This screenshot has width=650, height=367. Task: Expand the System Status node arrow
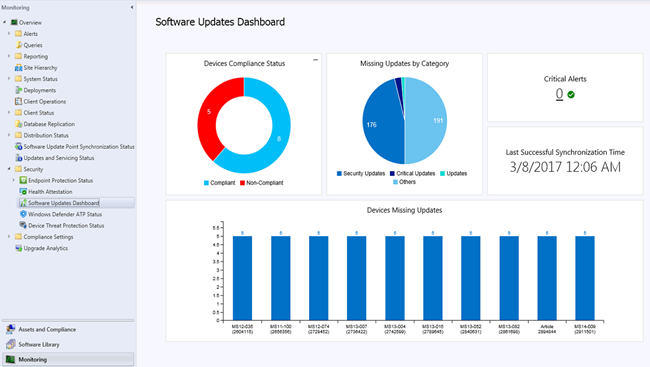pyautogui.click(x=9, y=79)
